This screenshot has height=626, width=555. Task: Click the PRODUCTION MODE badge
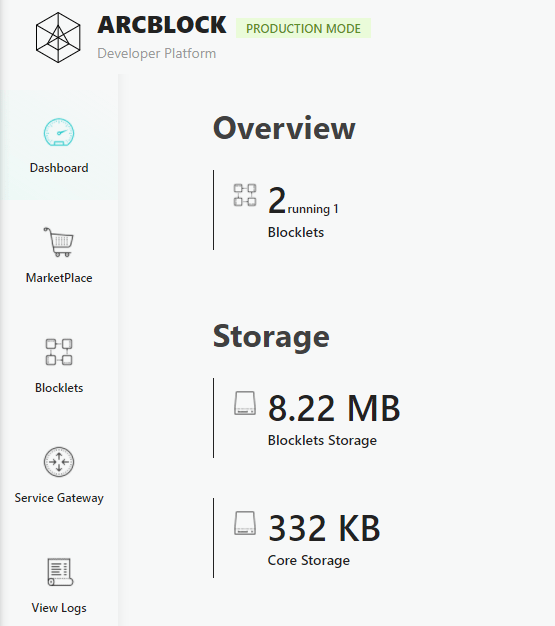click(303, 28)
